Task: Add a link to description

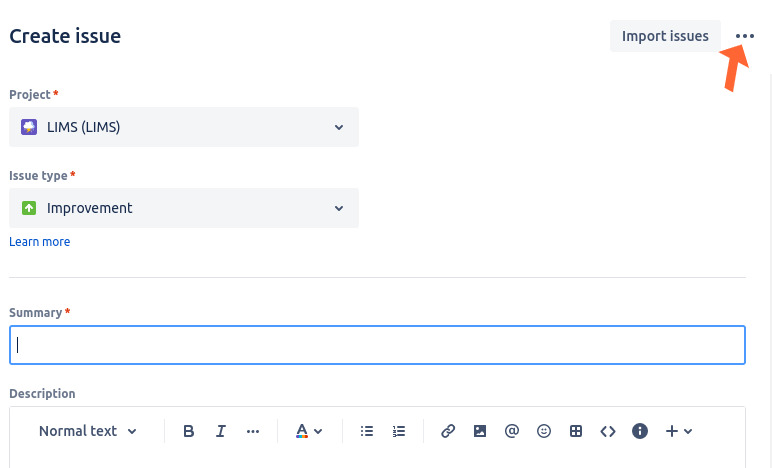Action: [448, 431]
